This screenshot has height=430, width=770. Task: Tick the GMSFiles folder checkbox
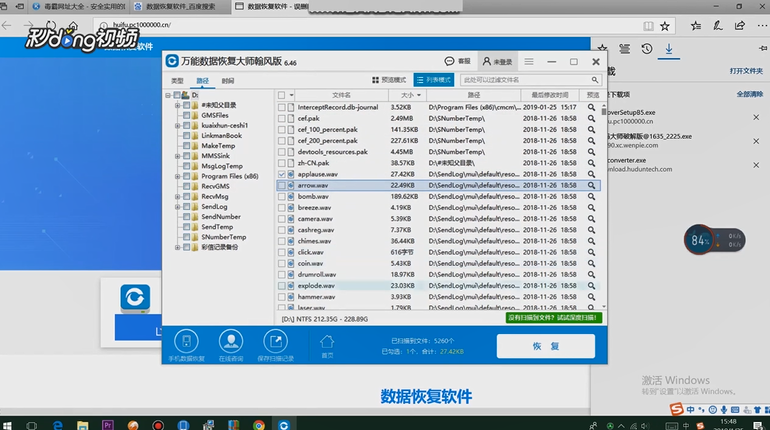pos(187,115)
